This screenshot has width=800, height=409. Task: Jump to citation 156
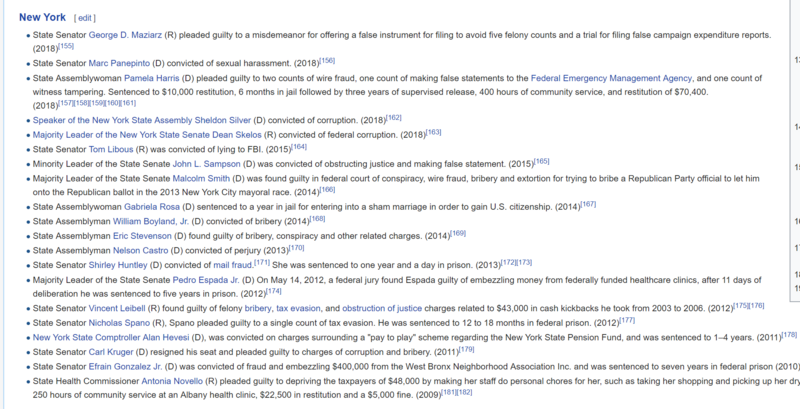327,61
